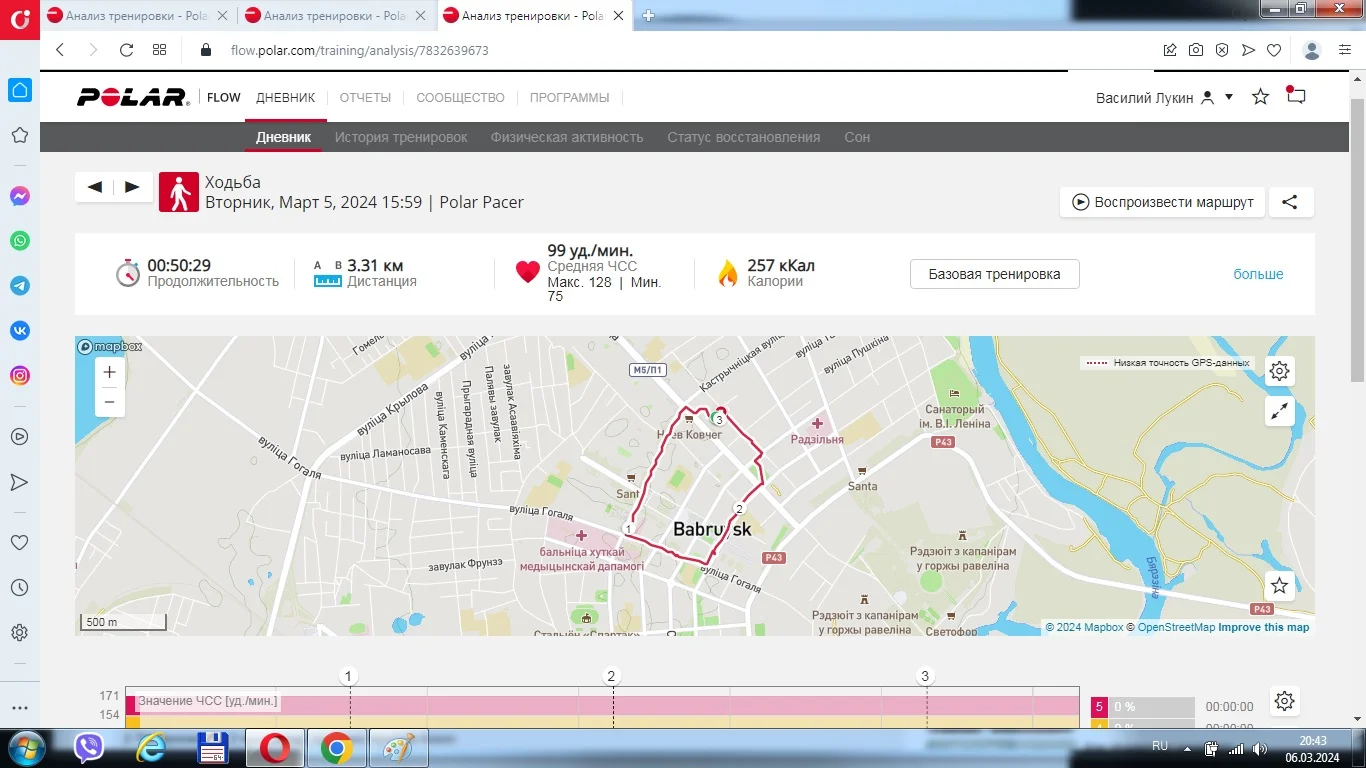Open settings gear in Opera sidebar
The width and height of the screenshot is (1366, 768).
tap(20, 633)
